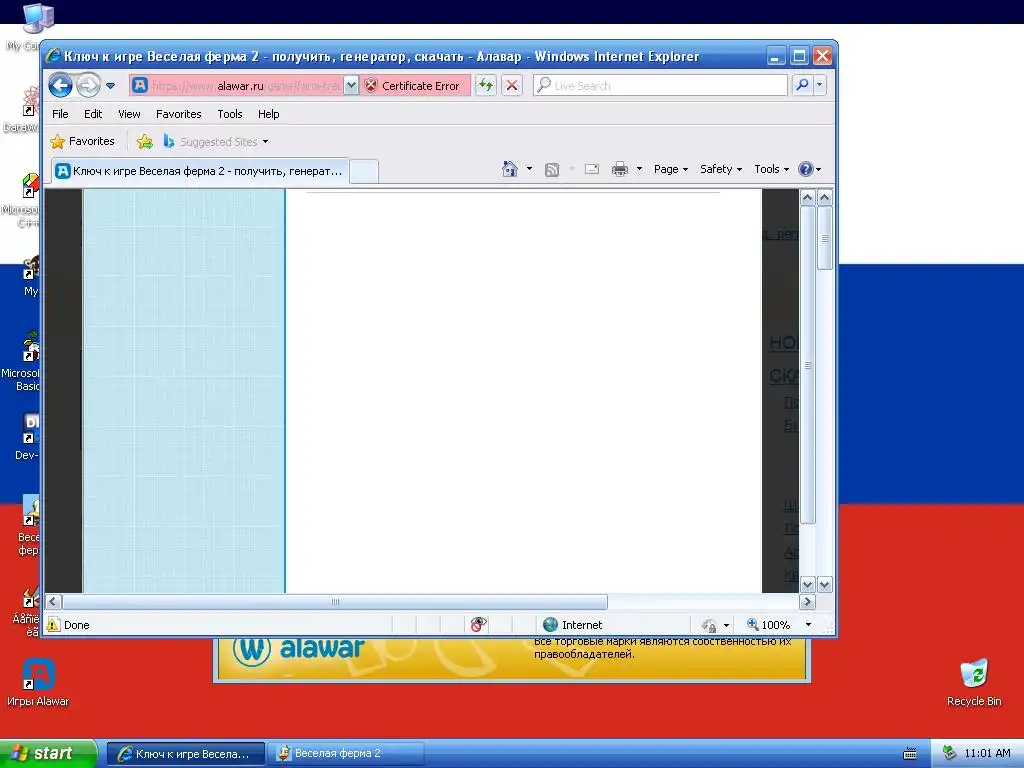
Task: Click the Alawar site icon in address bar
Action: pyautogui.click(x=140, y=86)
